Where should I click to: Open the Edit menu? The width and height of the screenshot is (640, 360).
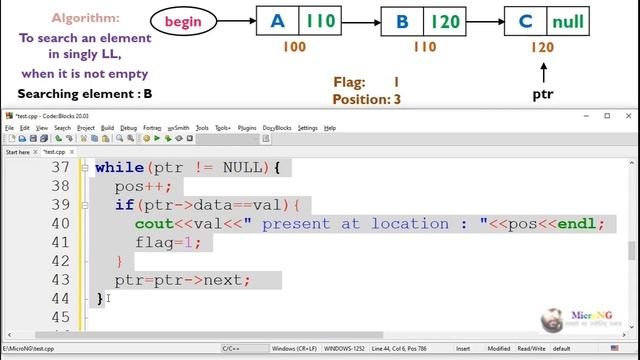pos(24,128)
